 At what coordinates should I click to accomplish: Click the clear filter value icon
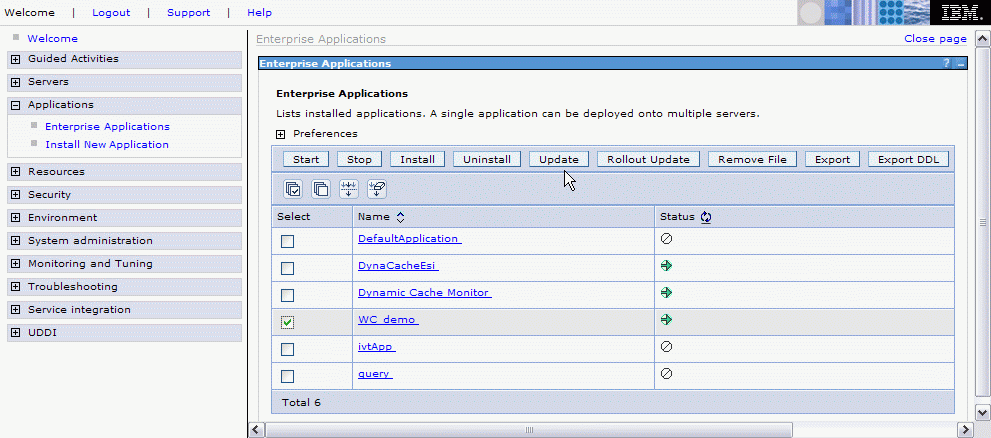coord(377,188)
